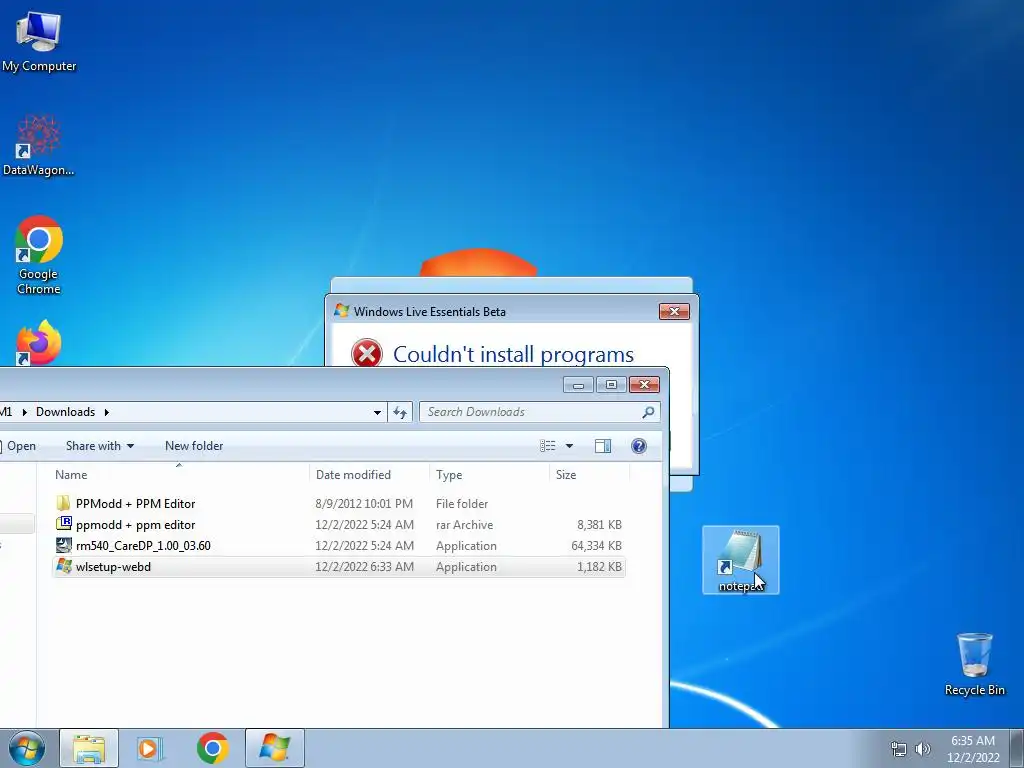1024x768 pixels.
Task: Click date 8/9/2012 10:01 PM
Action: point(364,504)
